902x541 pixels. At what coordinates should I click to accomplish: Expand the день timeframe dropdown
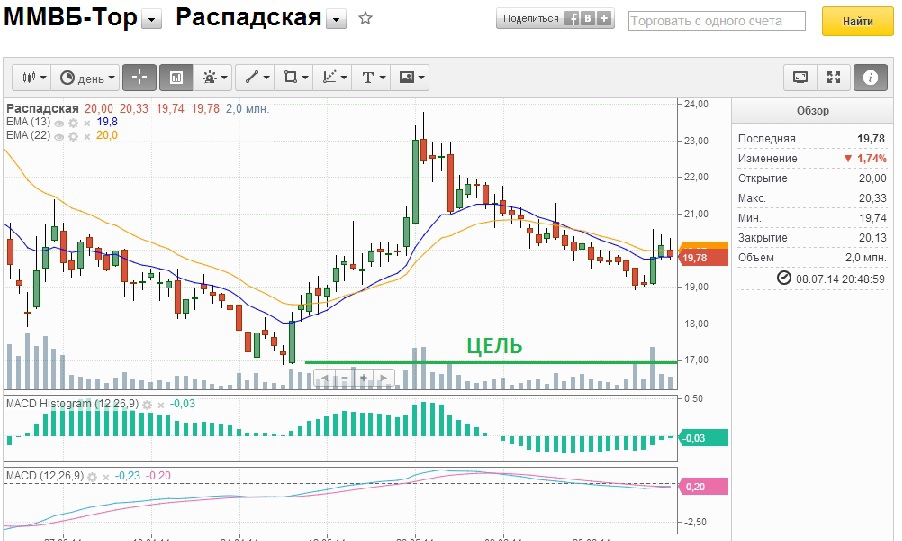(x=87, y=77)
